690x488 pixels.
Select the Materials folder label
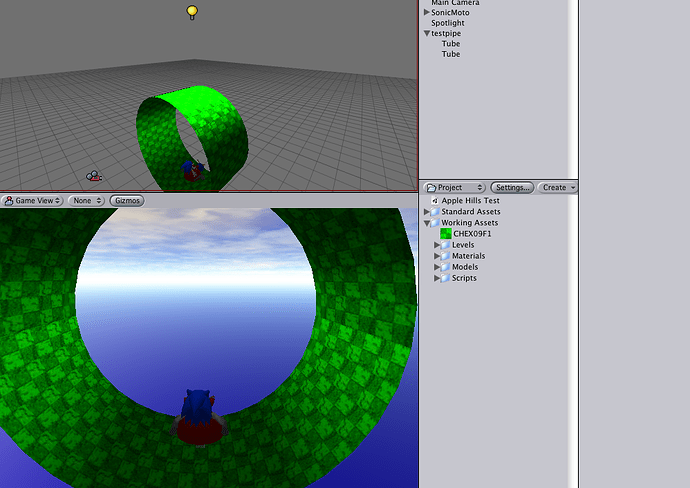(x=468, y=256)
